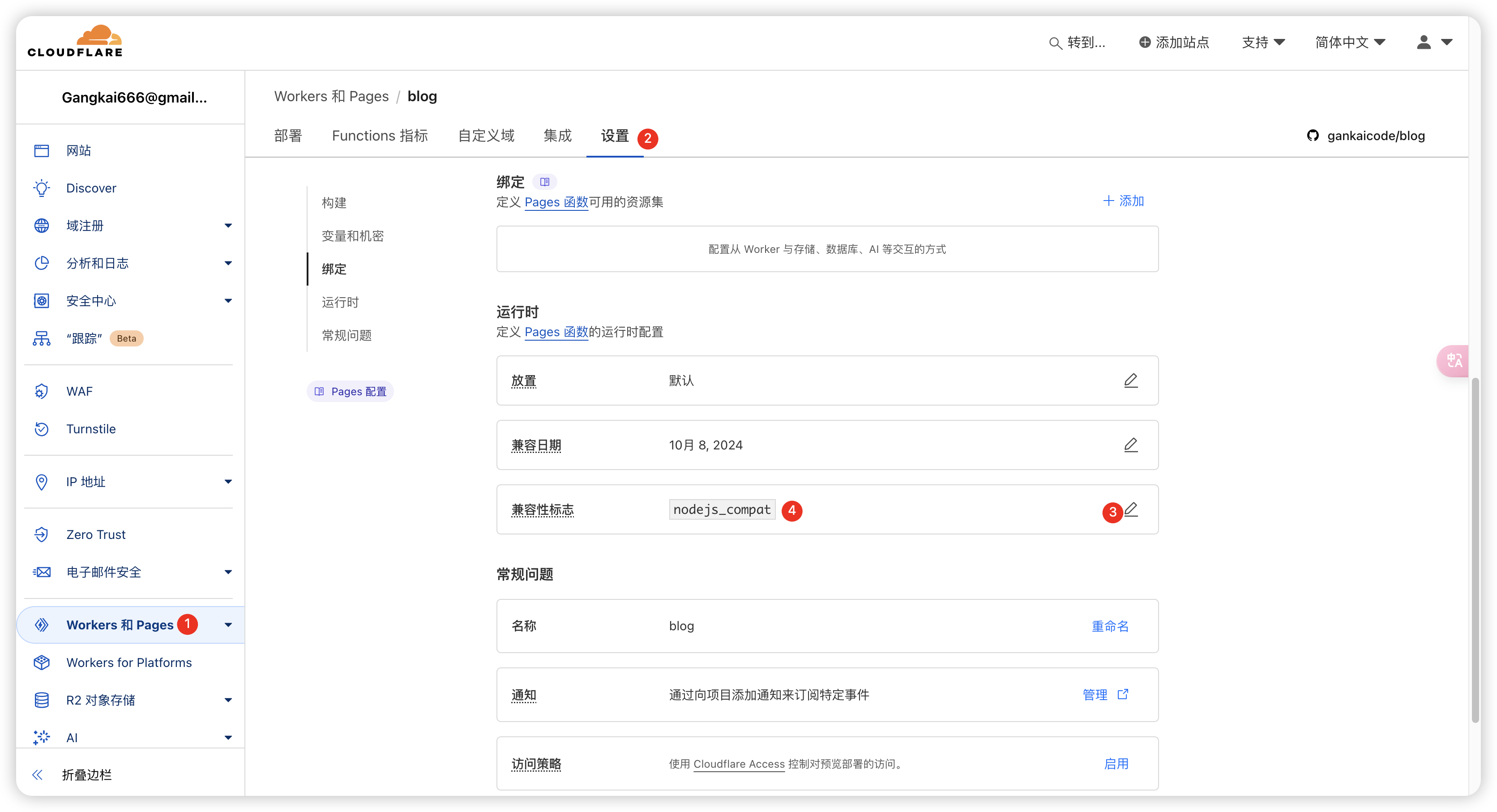Select the WAF shield icon in sidebar

pos(41,391)
